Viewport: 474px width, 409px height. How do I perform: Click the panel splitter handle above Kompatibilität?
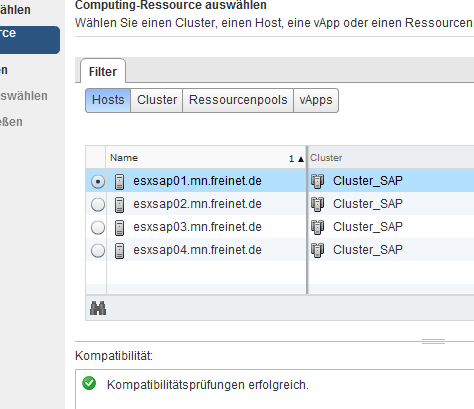(x=433, y=341)
